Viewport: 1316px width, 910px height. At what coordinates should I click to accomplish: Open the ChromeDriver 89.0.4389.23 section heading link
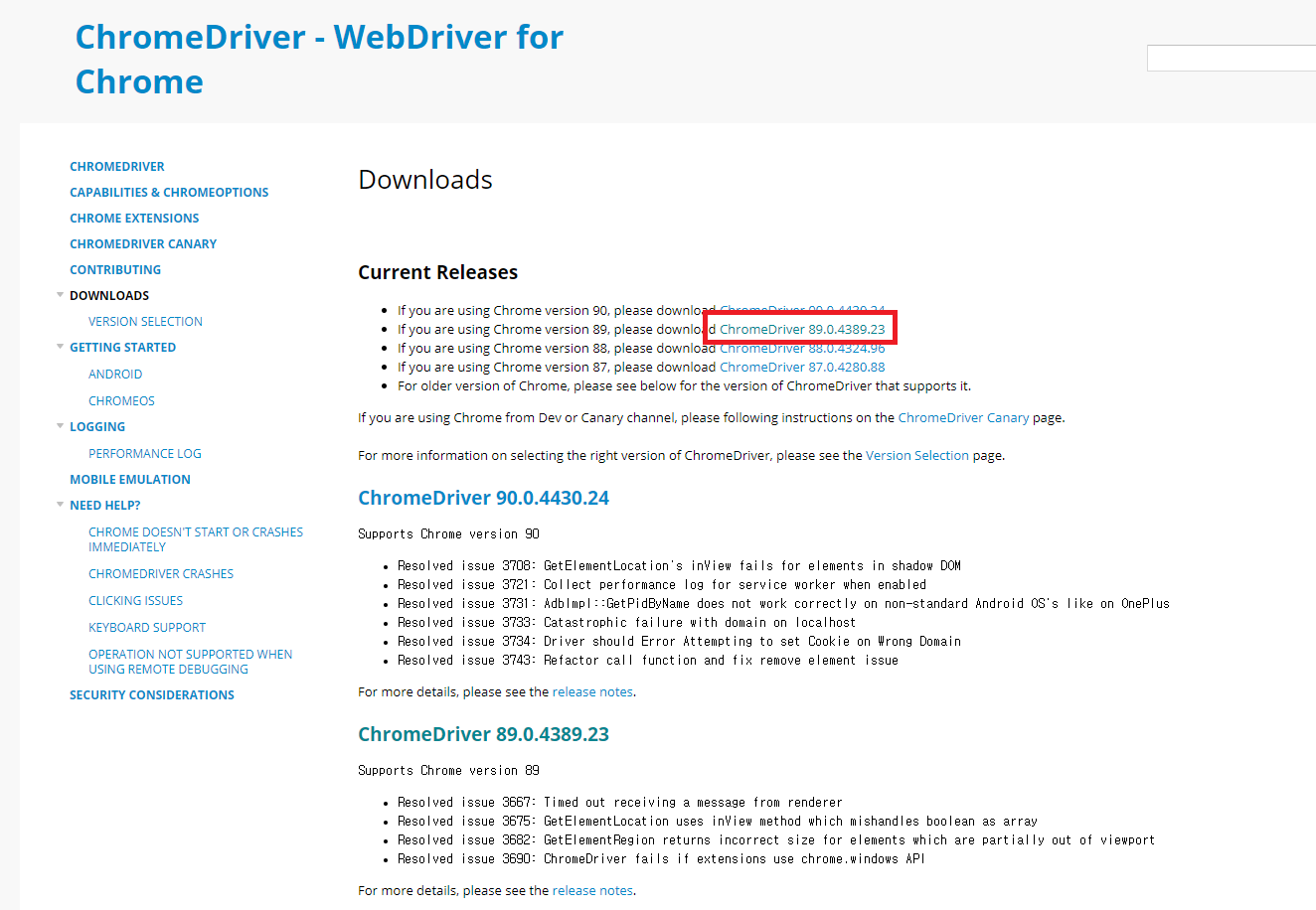coord(483,734)
